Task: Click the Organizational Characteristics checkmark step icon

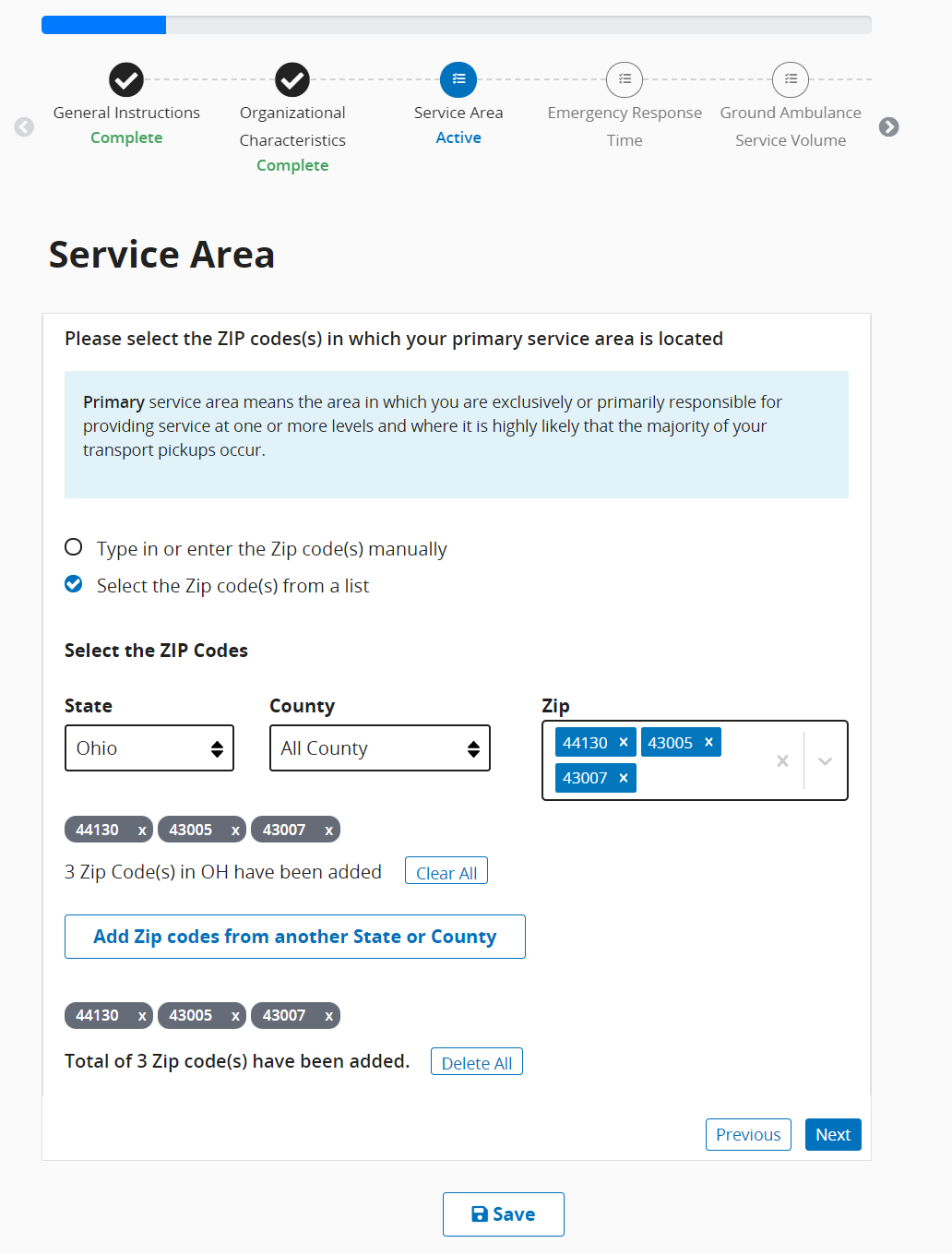Action: click(x=292, y=80)
